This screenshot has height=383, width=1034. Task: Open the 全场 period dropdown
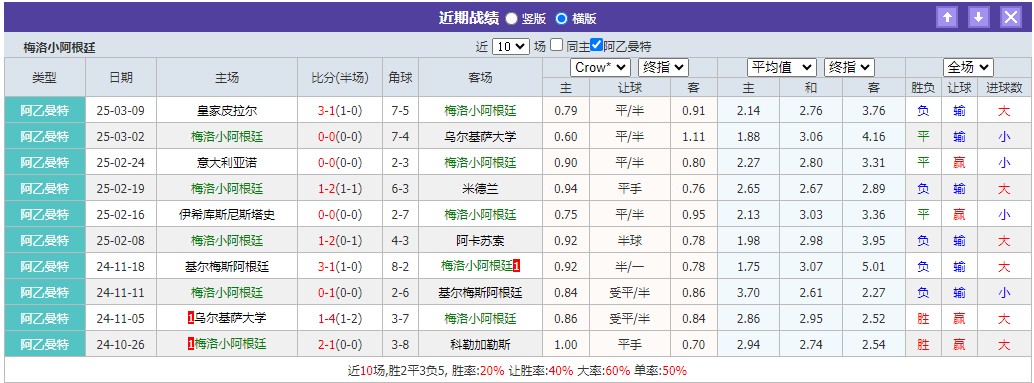(968, 67)
